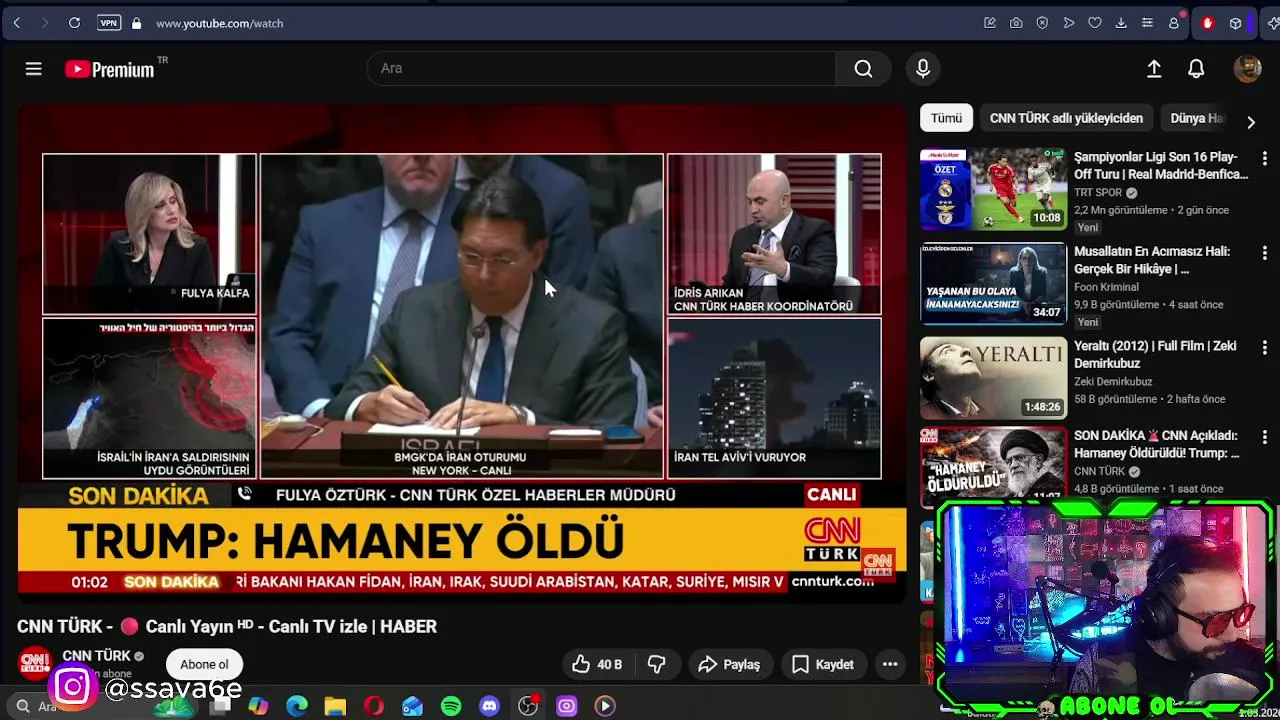
Task: Open the Yeraltı (2012) Full Film thumbnail
Action: coord(993,378)
